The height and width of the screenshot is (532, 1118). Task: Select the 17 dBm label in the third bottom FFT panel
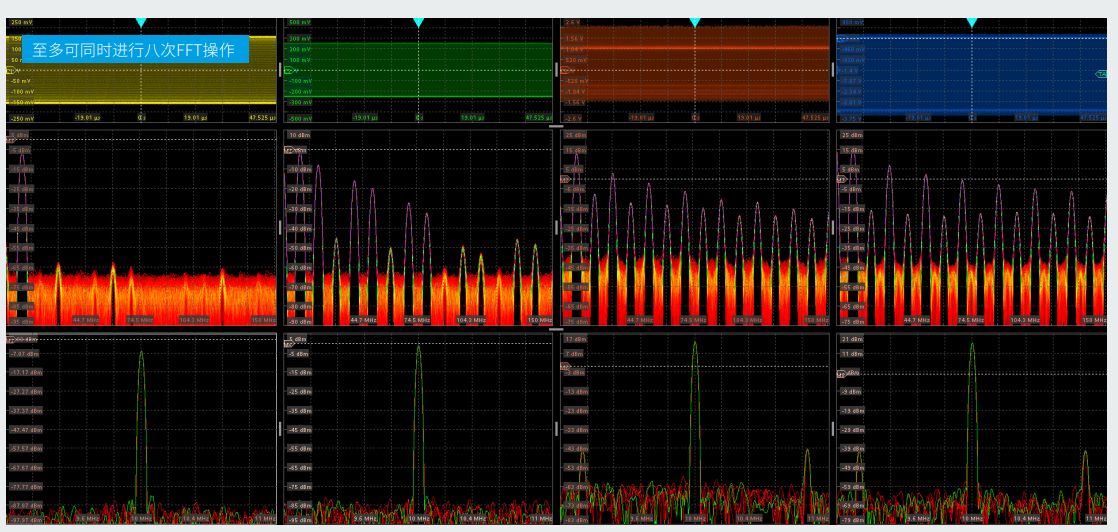(x=574, y=340)
